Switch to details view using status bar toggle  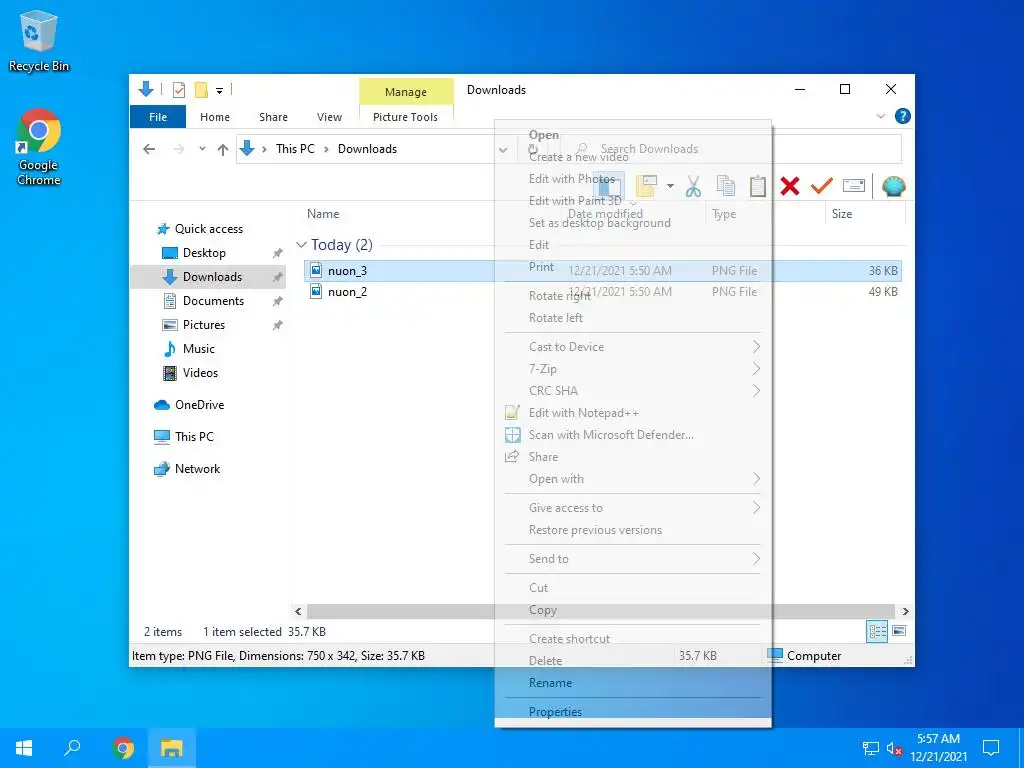click(877, 631)
